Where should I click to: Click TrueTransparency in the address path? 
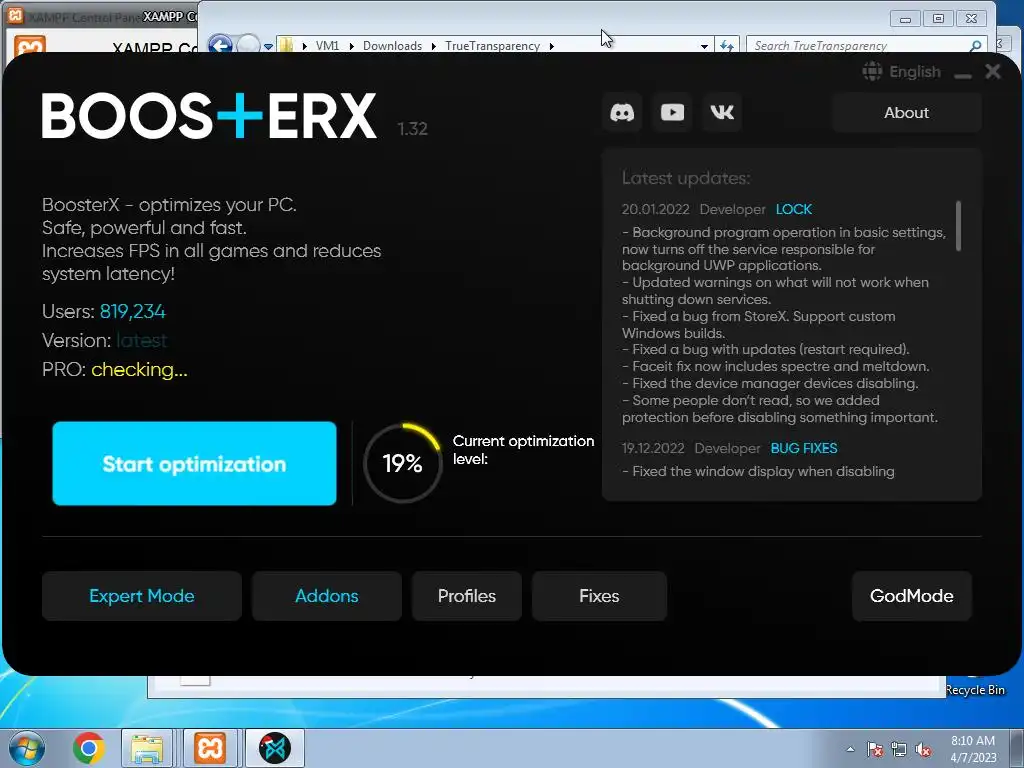coord(492,46)
